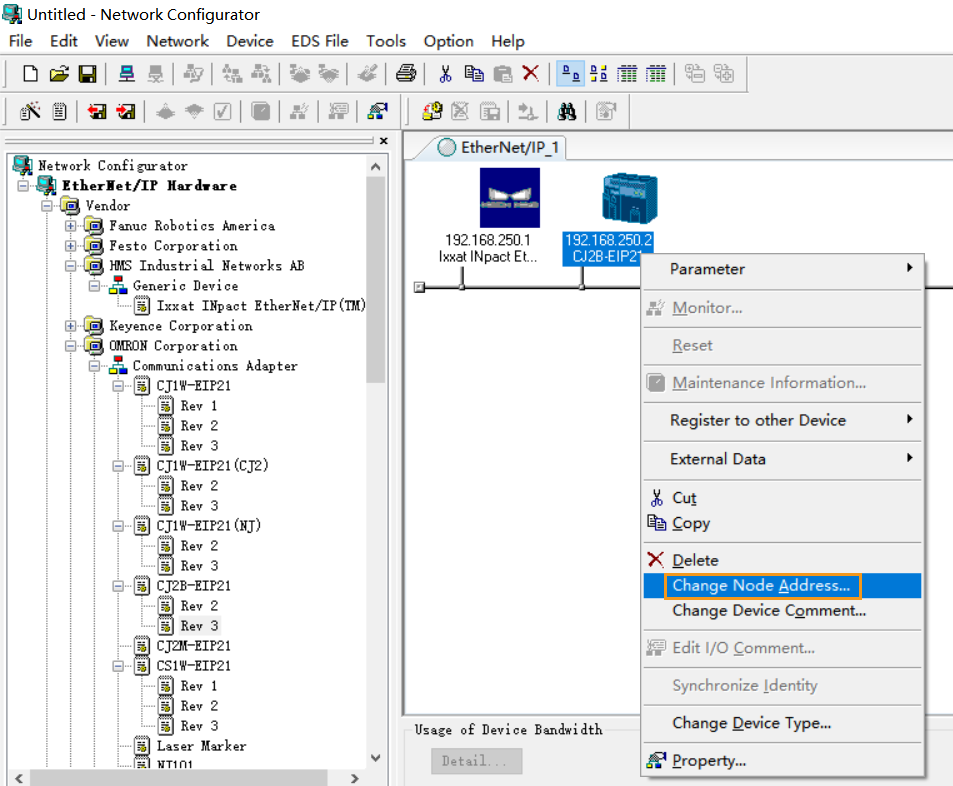Select the Find device binoculars icon
Screen dimensions: 953x786
(x=567, y=111)
